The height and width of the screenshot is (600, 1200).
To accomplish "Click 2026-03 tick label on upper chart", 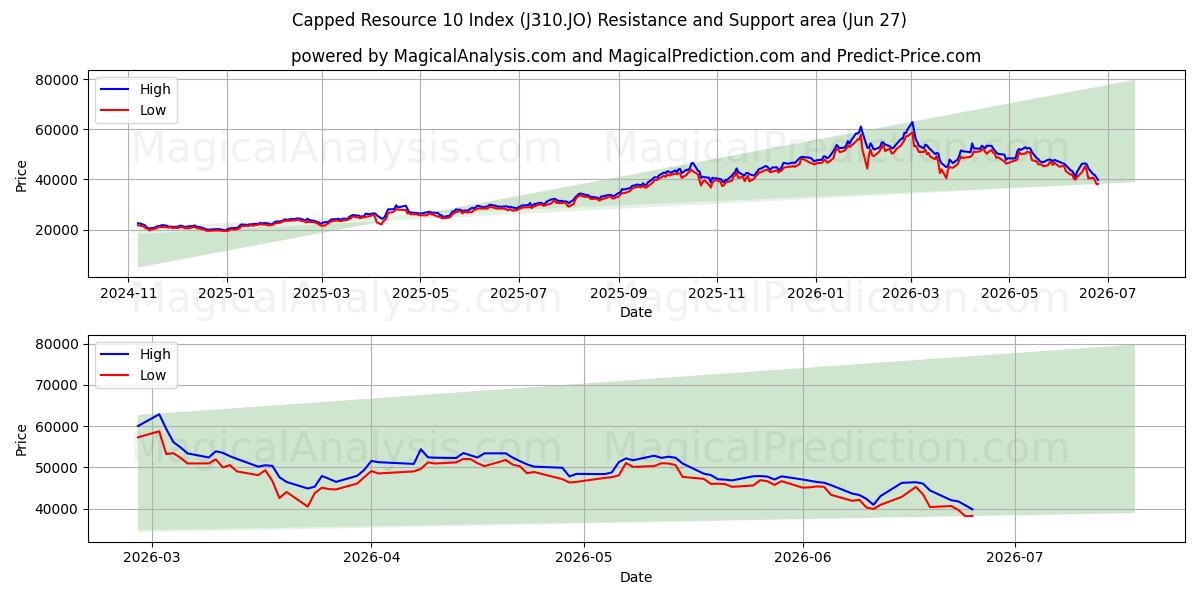I will (x=910, y=294).
